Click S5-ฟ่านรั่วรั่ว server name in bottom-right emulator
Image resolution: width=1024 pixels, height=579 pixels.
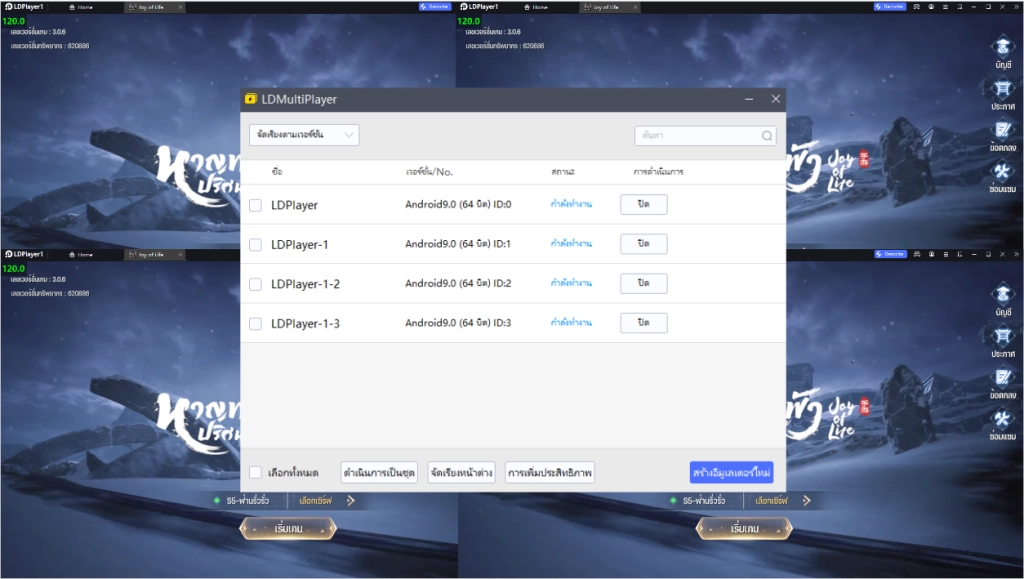(703, 501)
